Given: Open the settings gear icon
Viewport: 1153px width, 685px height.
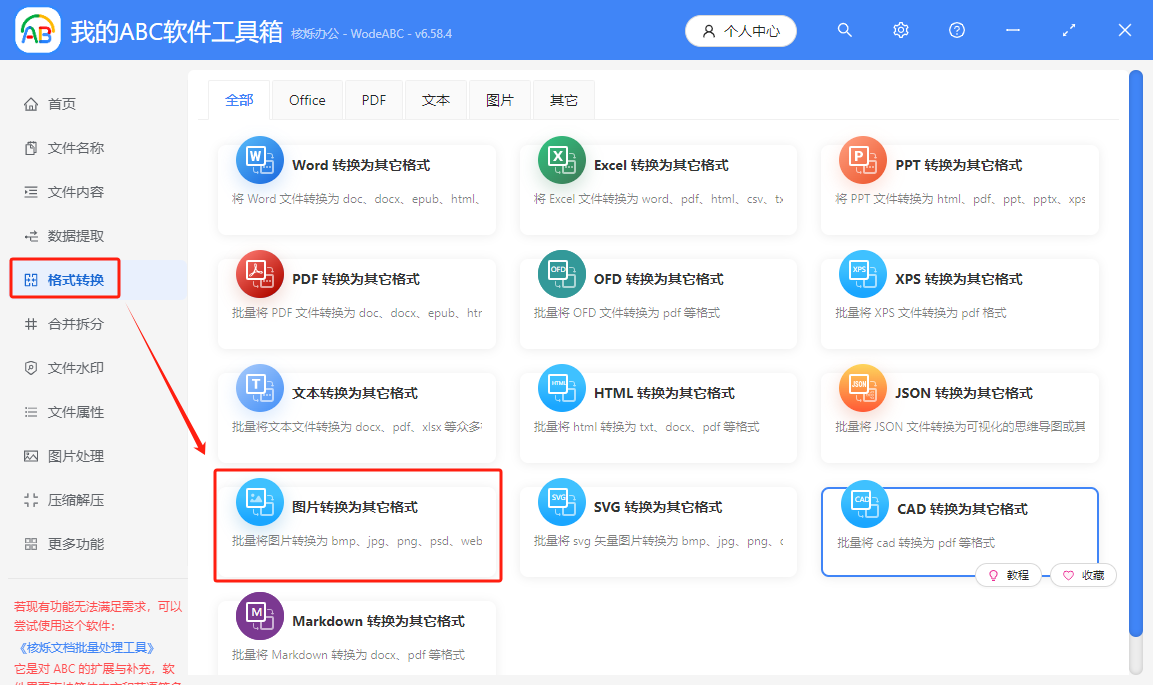Looking at the screenshot, I should tap(900, 30).
